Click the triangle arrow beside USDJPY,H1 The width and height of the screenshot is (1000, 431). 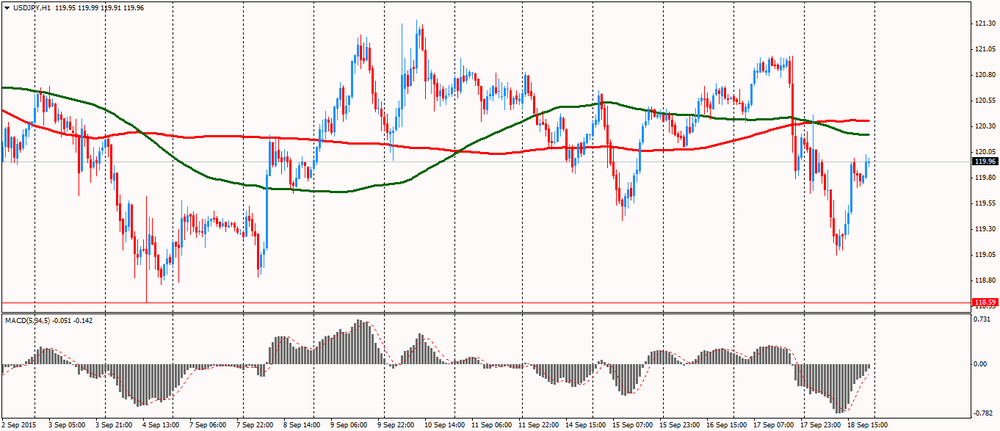(x=6, y=8)
